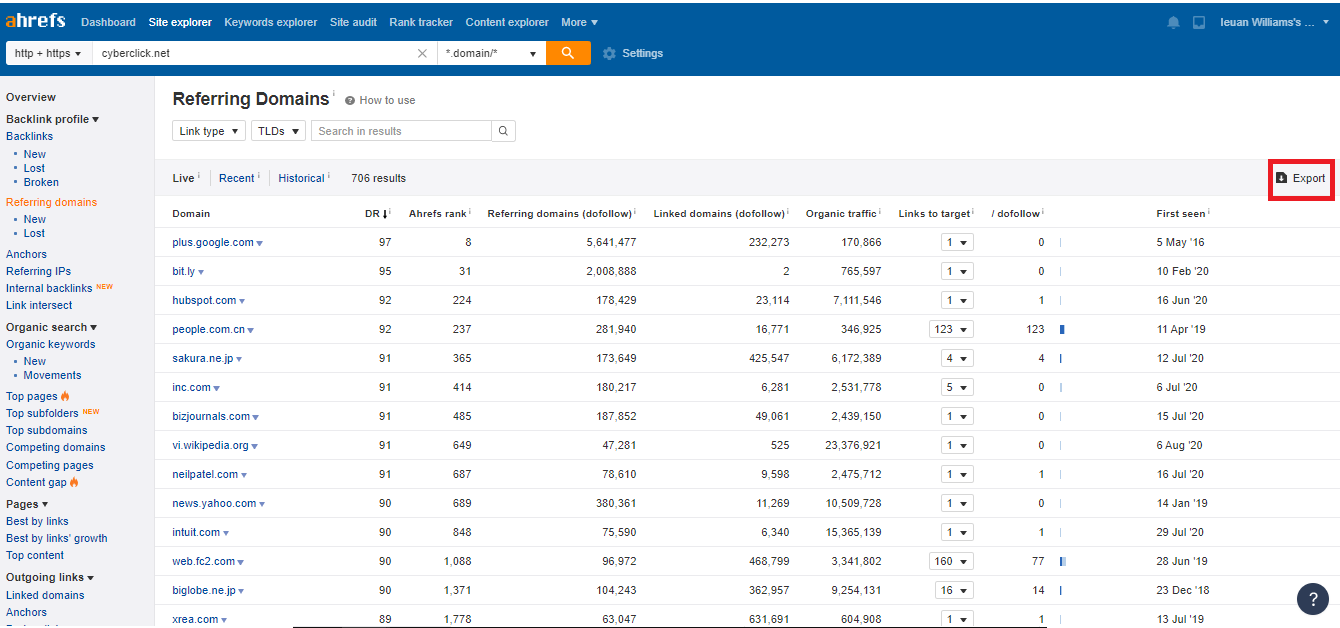Open the *.domain/* mode dropdown
This screenshot has height=628, width=1340.
(491, 53)
